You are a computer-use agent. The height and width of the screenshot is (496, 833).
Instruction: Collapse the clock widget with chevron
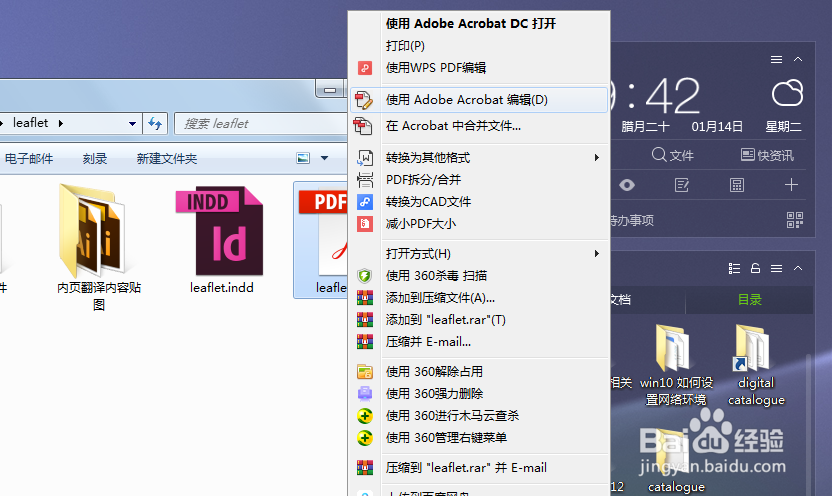tap(798, 59)
